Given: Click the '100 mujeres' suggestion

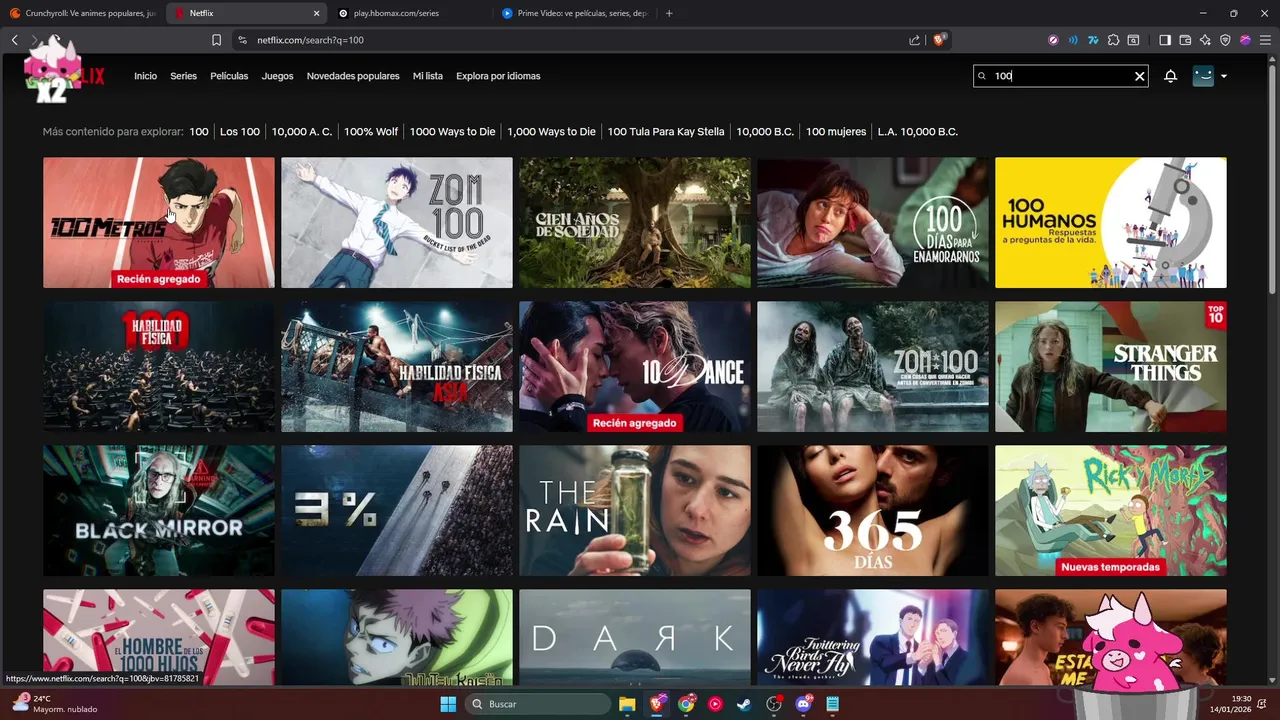Looking at the screenshot, I should point(836,132).
